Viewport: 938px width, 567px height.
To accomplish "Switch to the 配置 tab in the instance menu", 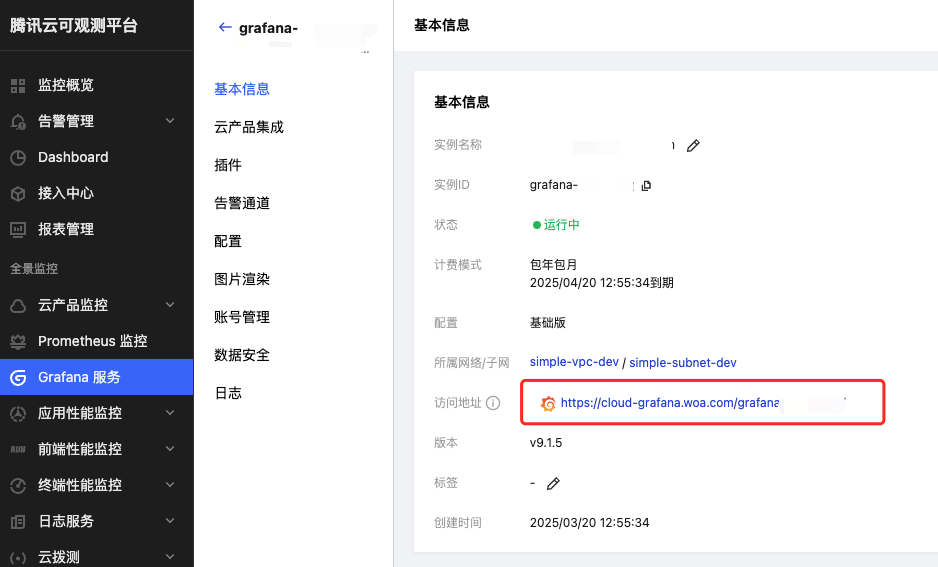I will tap(228, 242).
